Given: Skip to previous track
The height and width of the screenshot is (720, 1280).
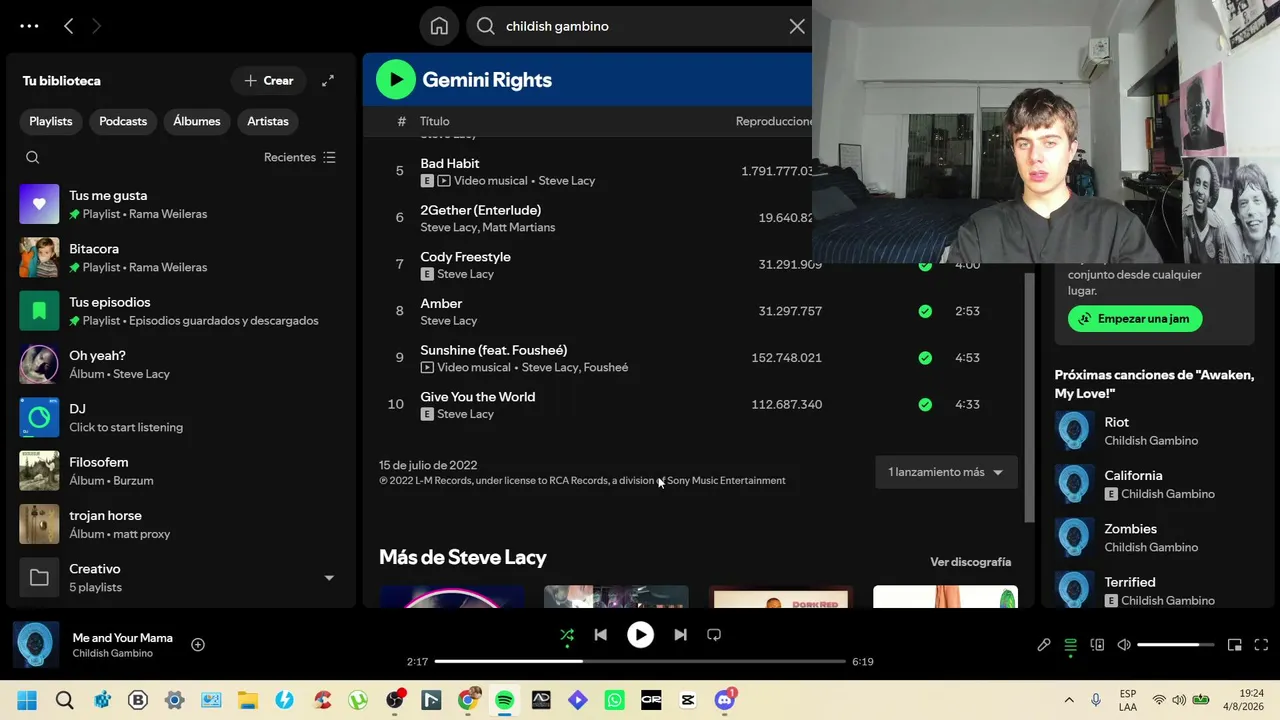Looking at the screenshot, I should pyautogui.click(x=600, y=635).
